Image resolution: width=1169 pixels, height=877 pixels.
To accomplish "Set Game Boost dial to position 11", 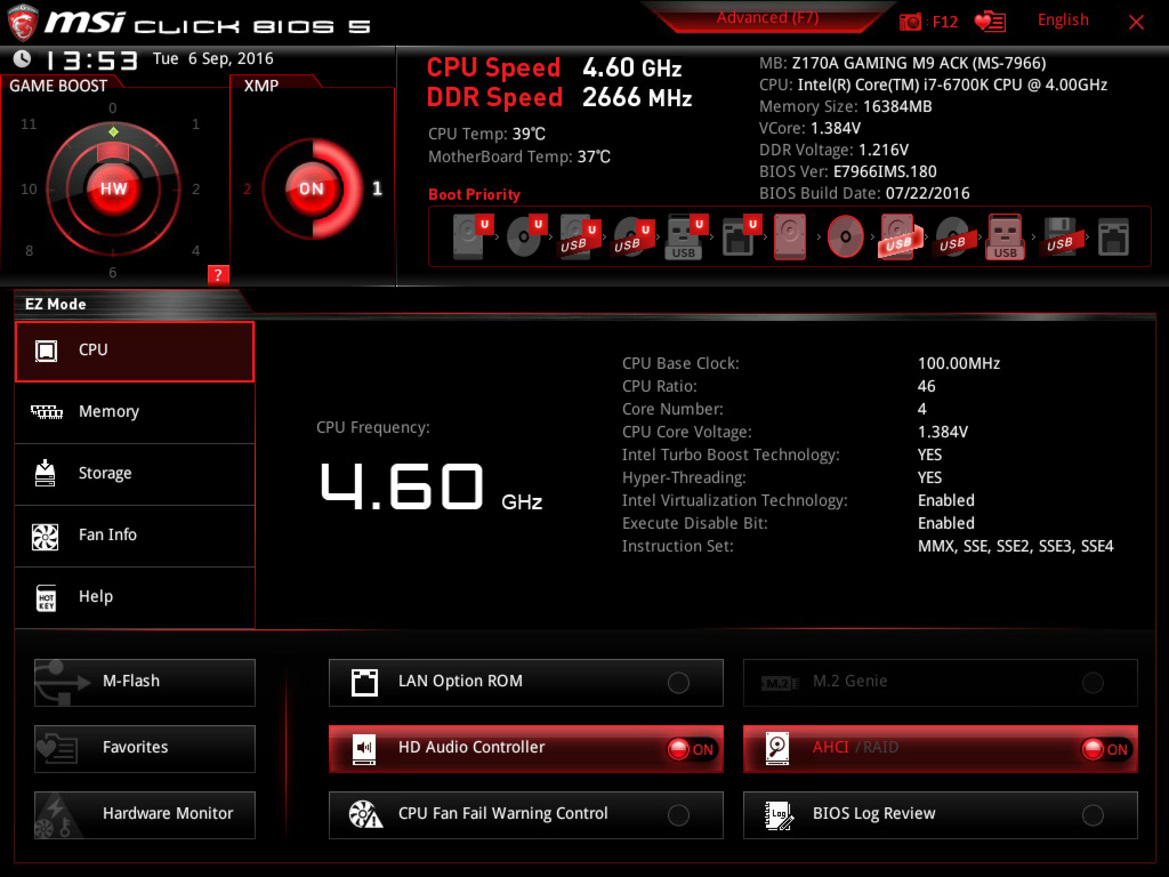I will pos(28,124).
